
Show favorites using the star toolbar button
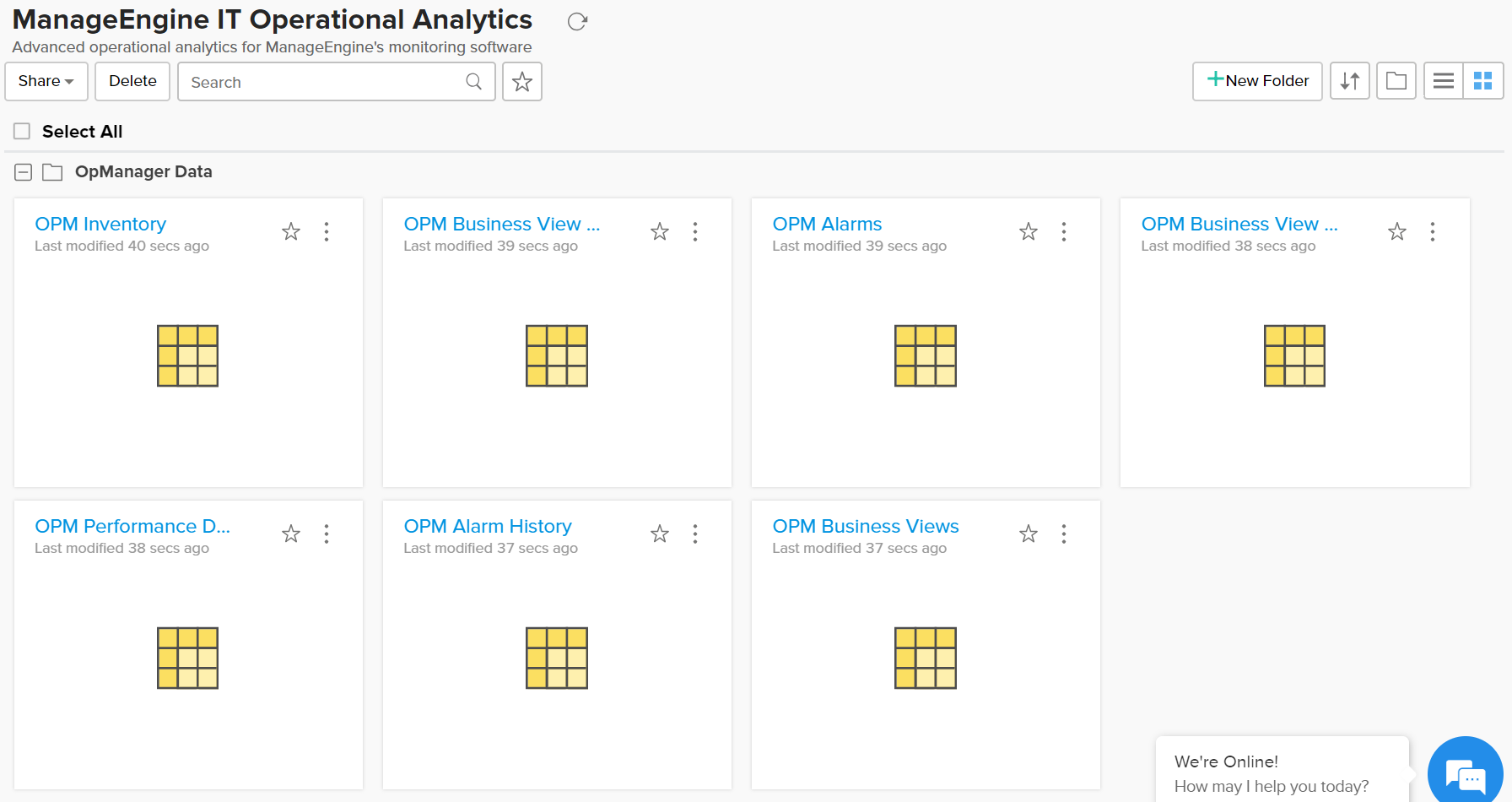point(522,82)
